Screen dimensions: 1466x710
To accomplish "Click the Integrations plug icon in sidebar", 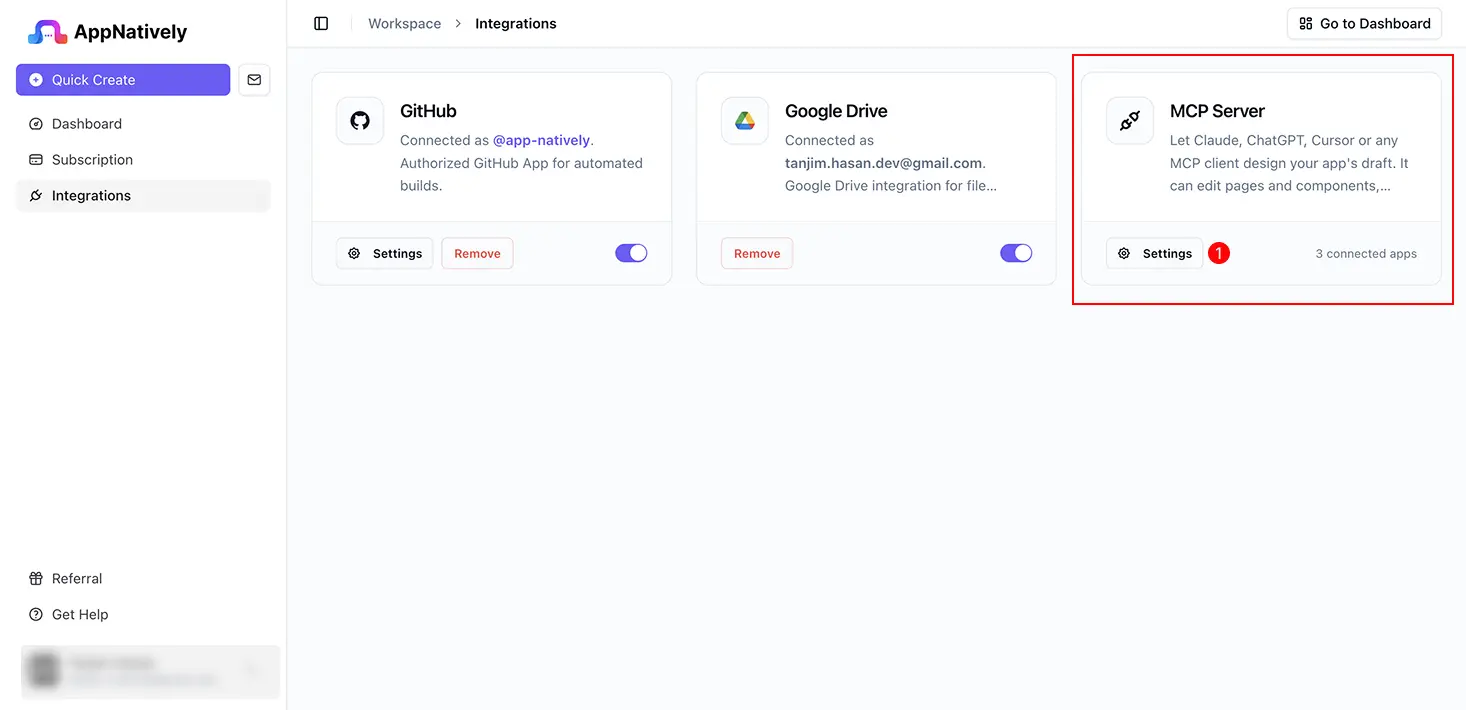I will coord(36,196).
